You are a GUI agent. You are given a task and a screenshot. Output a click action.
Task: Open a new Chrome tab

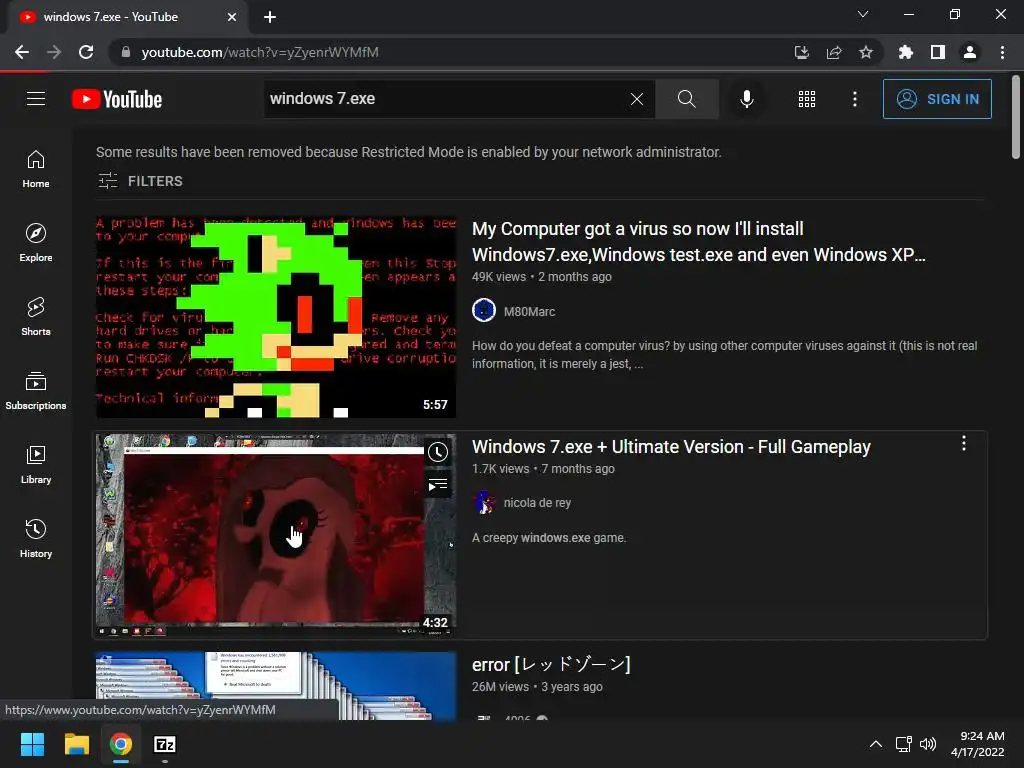pyautogui.click(x=270, y=17)
